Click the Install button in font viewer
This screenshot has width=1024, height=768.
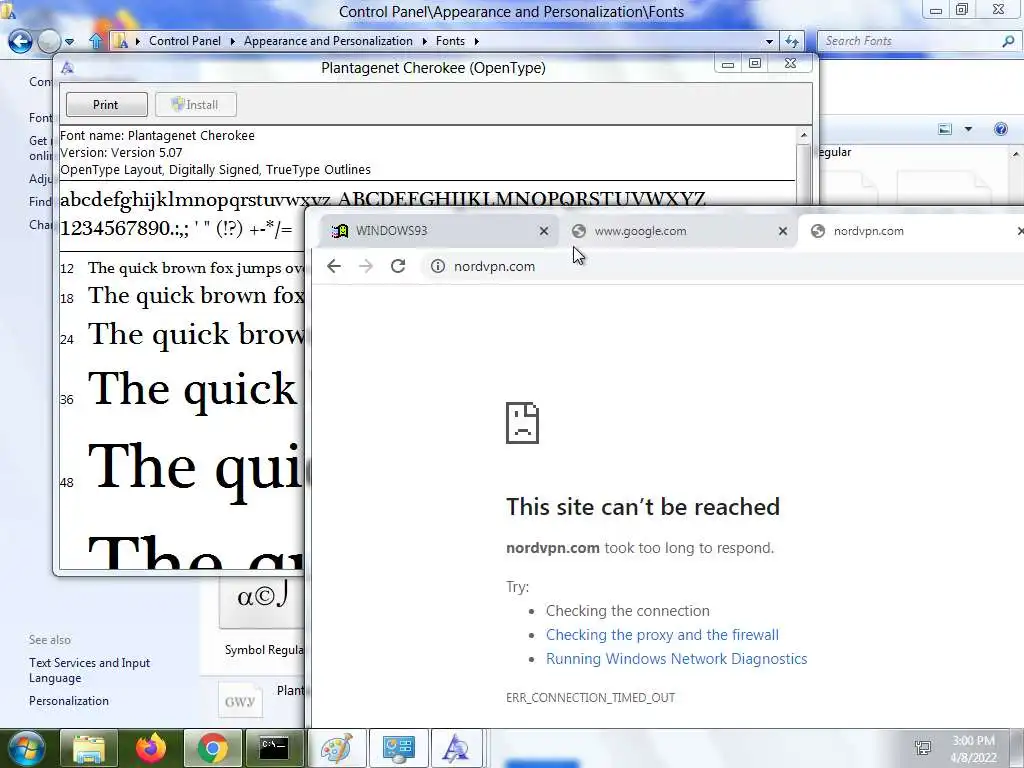[196, 104]
